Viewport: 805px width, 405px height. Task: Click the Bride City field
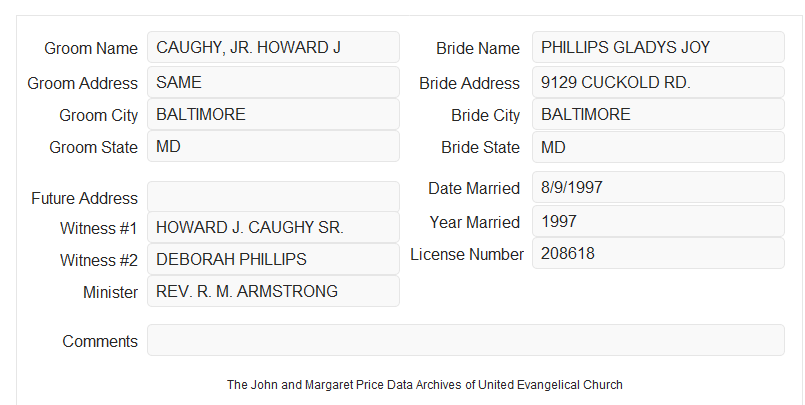click(x=658, y=114)
